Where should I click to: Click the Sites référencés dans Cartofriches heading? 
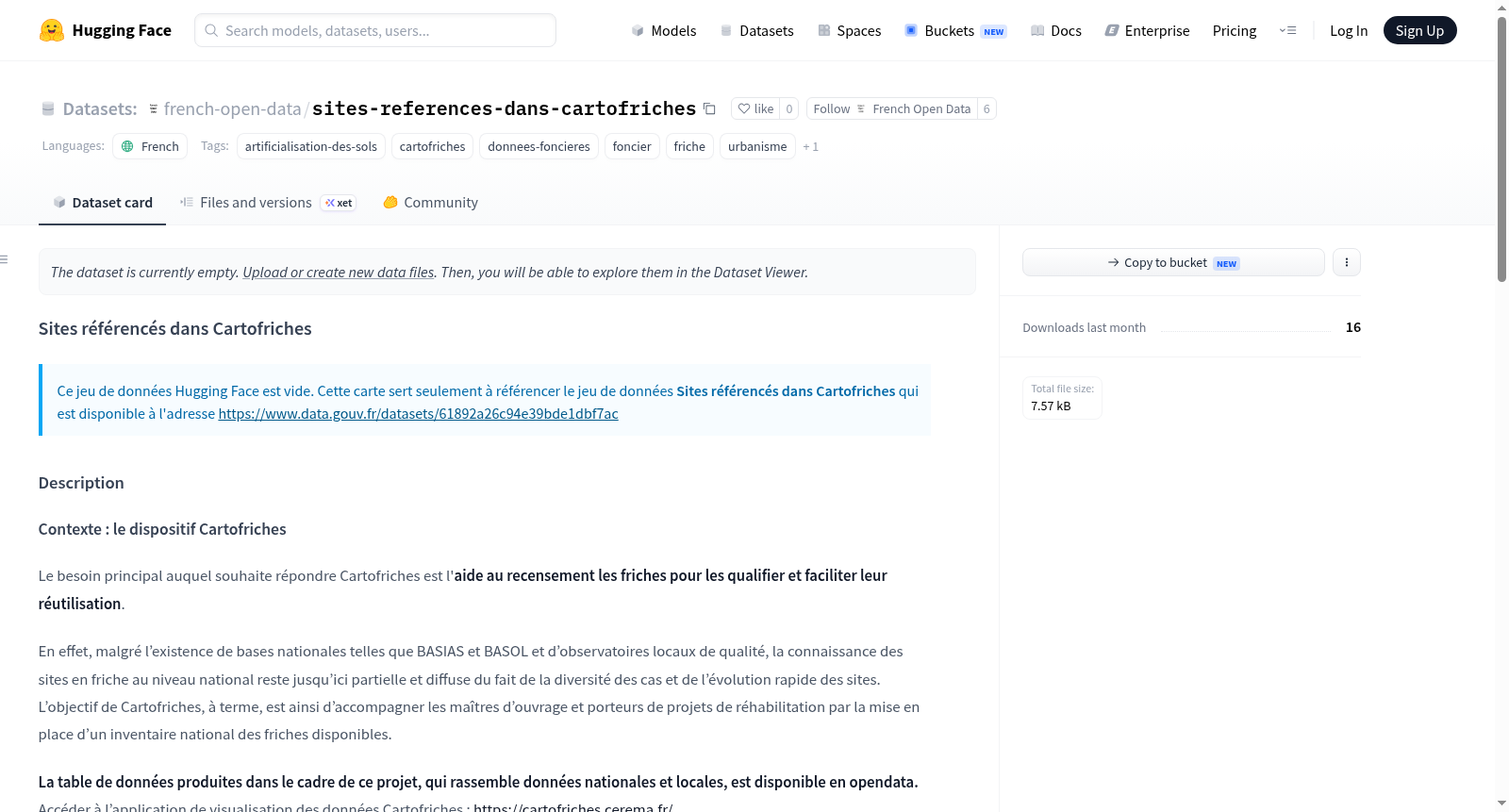point(175,328)
